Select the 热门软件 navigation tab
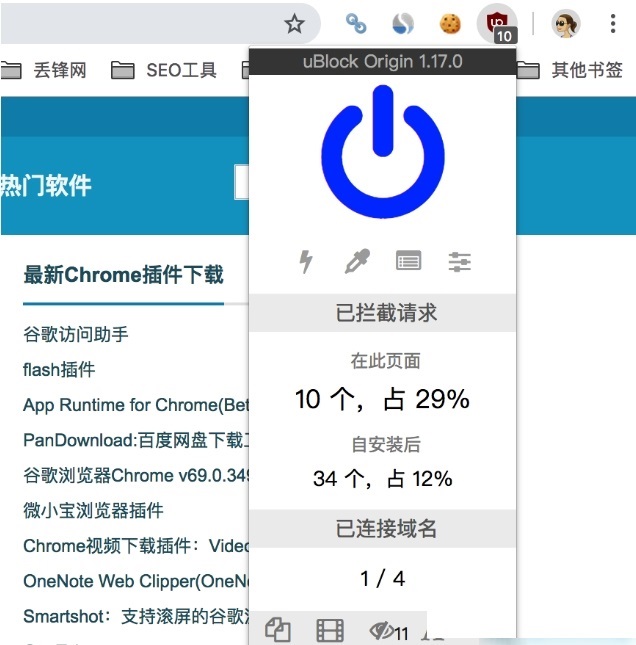Screen dimensions: 636x645 (x=46, y=186)
